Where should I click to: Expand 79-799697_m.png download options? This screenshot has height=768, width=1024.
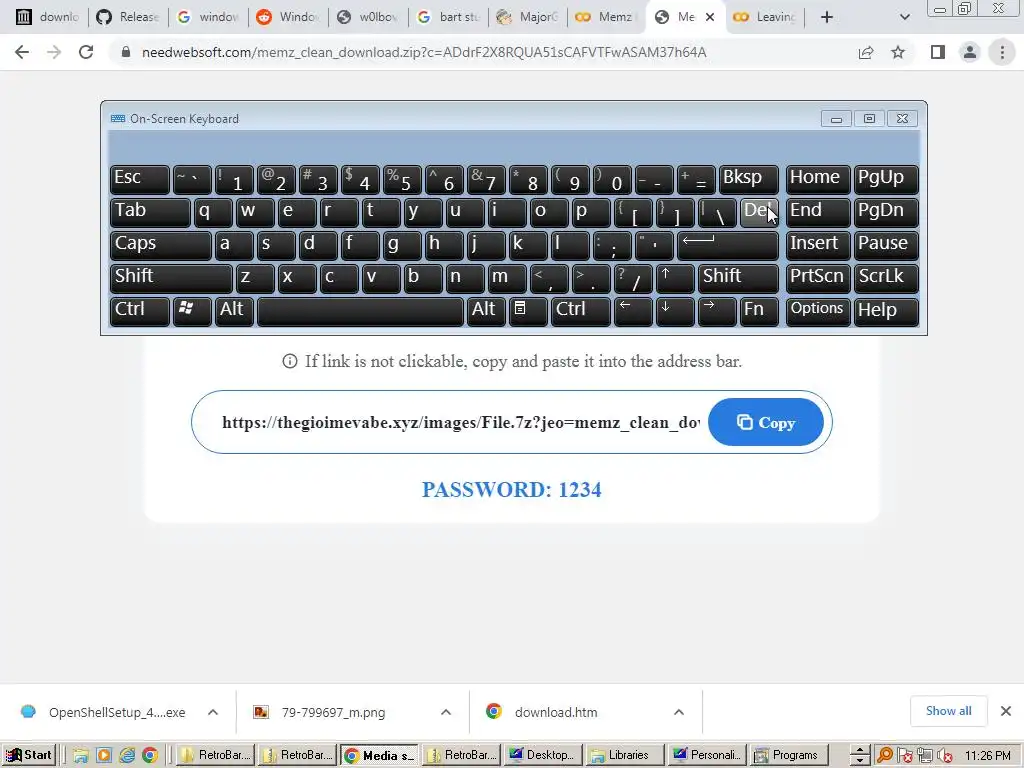[x=446, y=712]
